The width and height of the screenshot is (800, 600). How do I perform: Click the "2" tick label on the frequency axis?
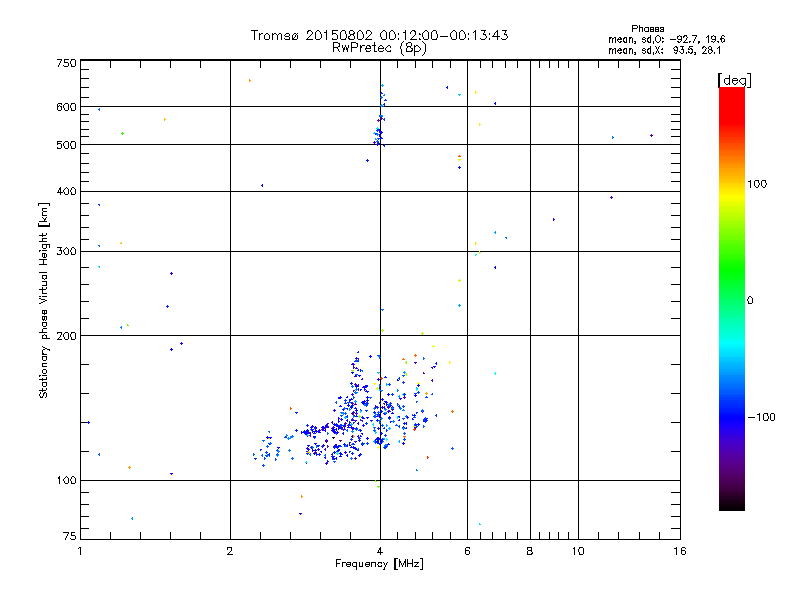pyautogui.click(x=230, y=551)
